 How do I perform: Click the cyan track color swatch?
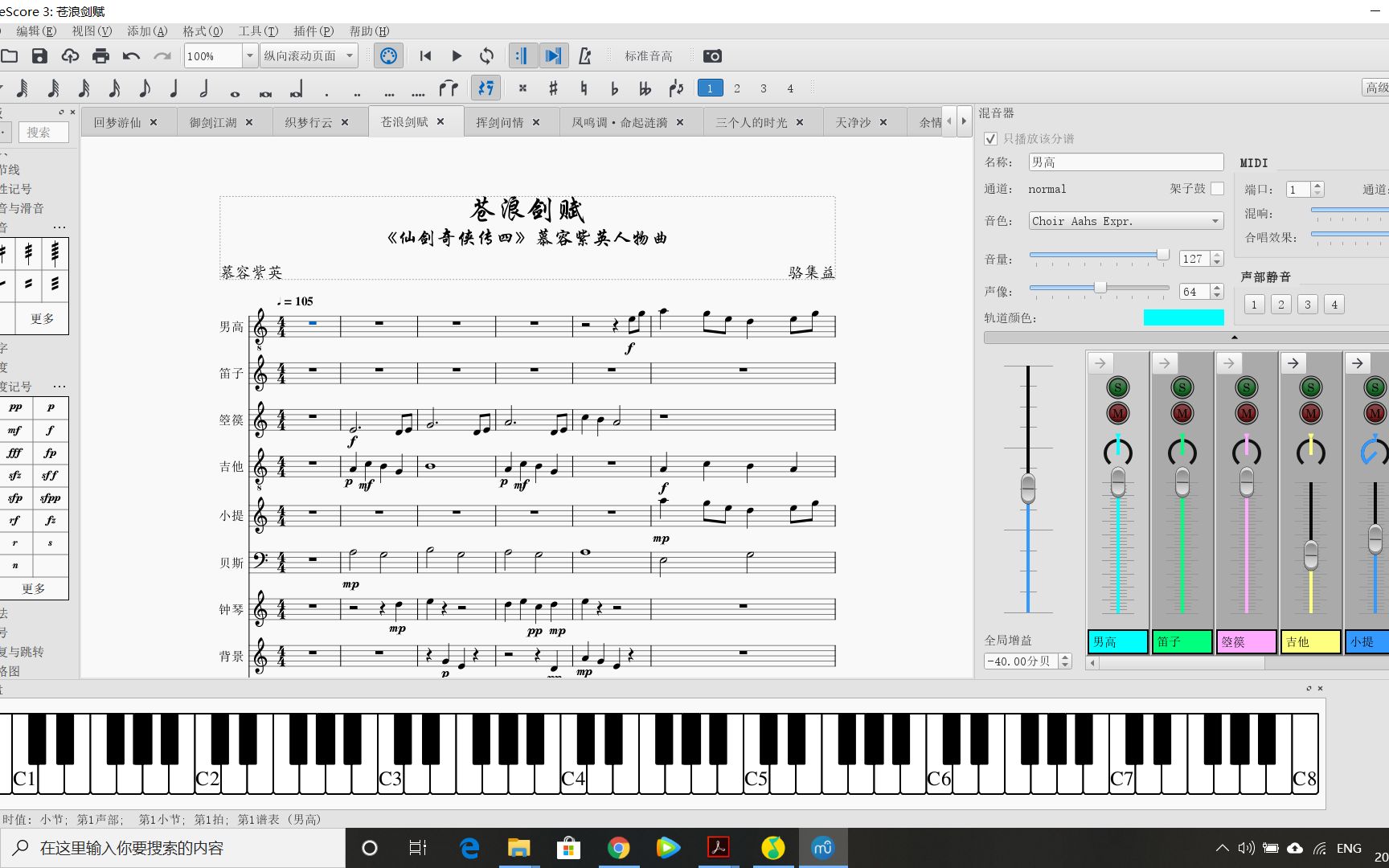click(x=1183, y=317)
